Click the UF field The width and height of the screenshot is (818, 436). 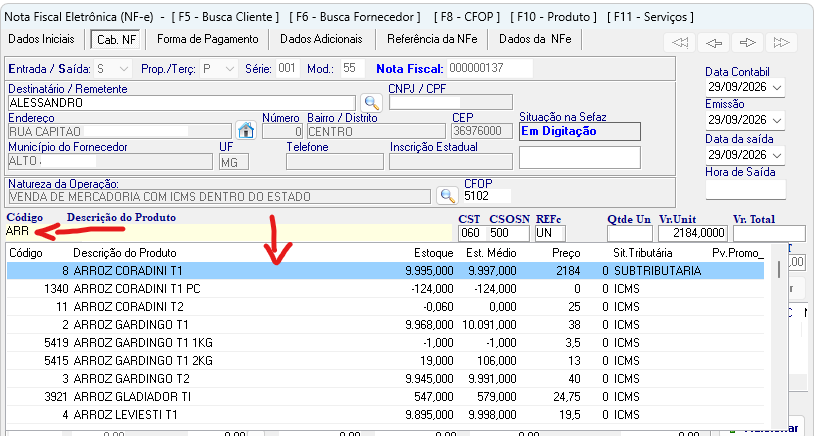[234, 162]
